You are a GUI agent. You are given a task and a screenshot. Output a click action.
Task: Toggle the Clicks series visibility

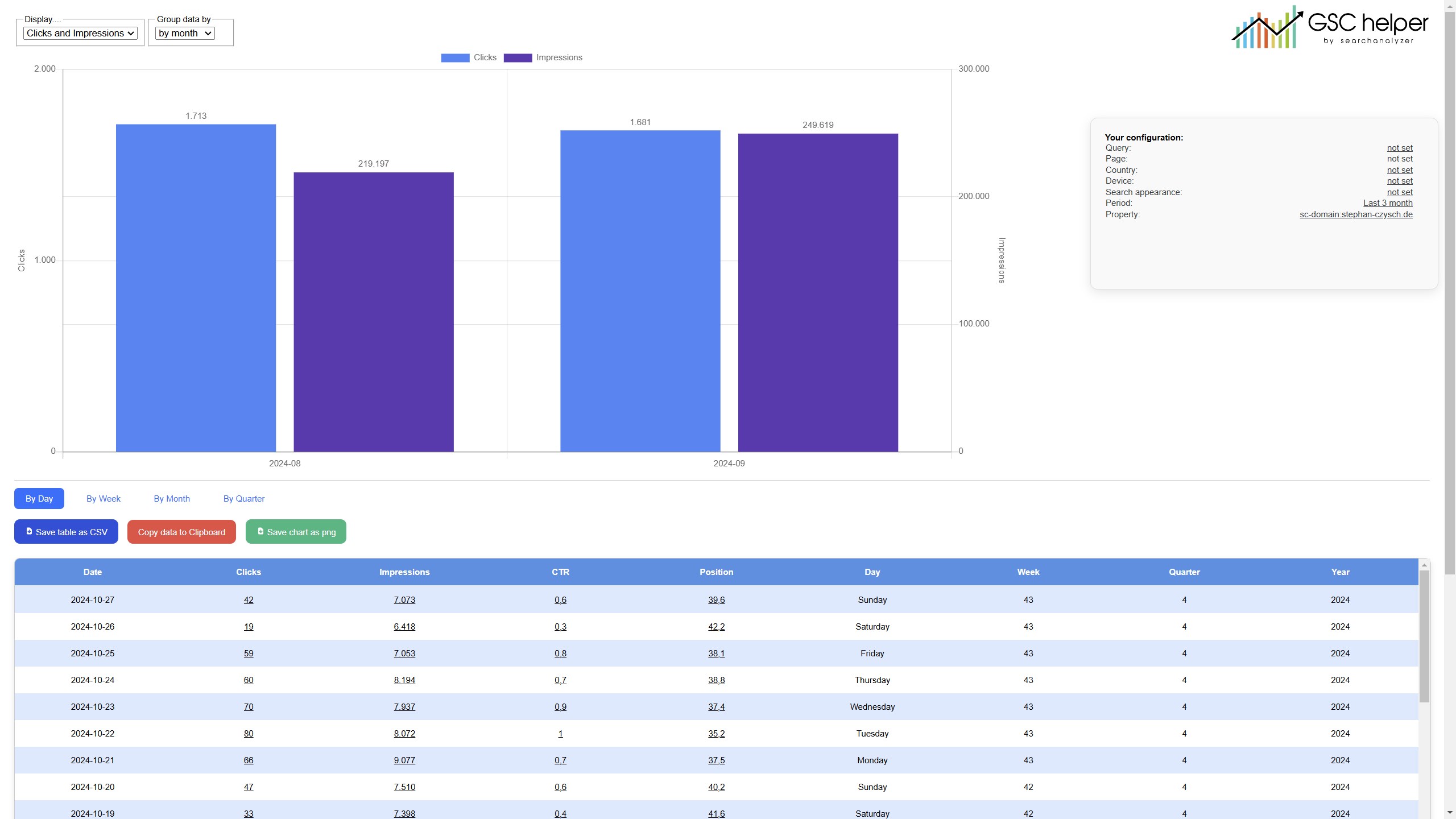[x=469, y=57]
